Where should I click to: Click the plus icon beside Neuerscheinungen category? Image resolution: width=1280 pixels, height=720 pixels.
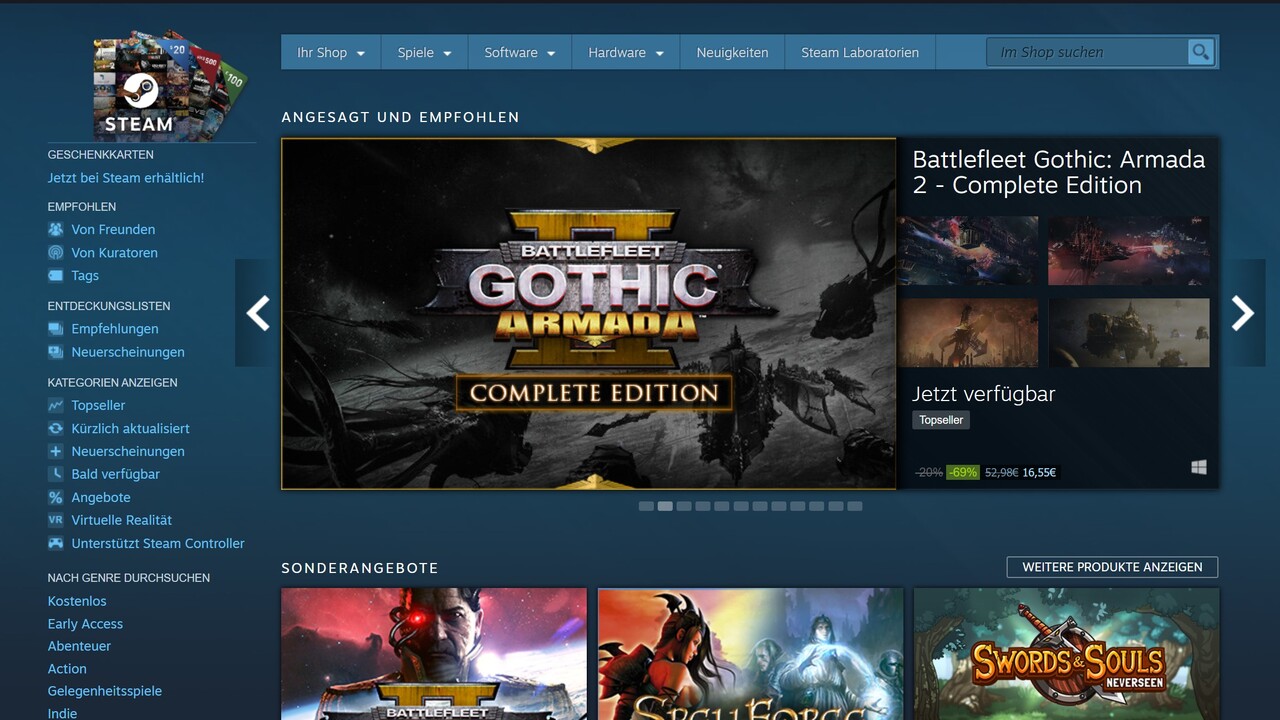[56, 451]
